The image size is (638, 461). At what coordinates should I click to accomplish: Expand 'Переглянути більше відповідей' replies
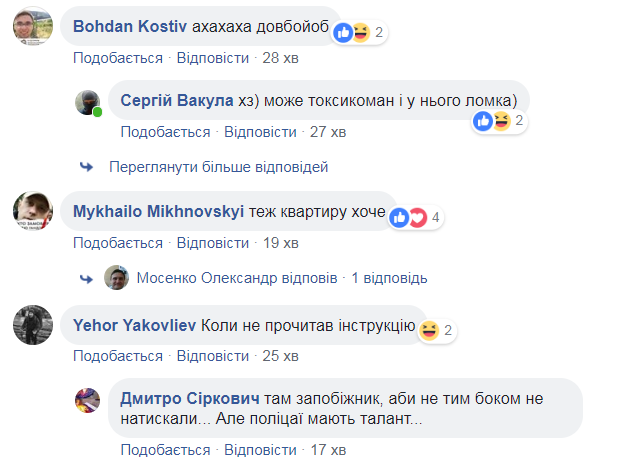(x=217, y=167)
